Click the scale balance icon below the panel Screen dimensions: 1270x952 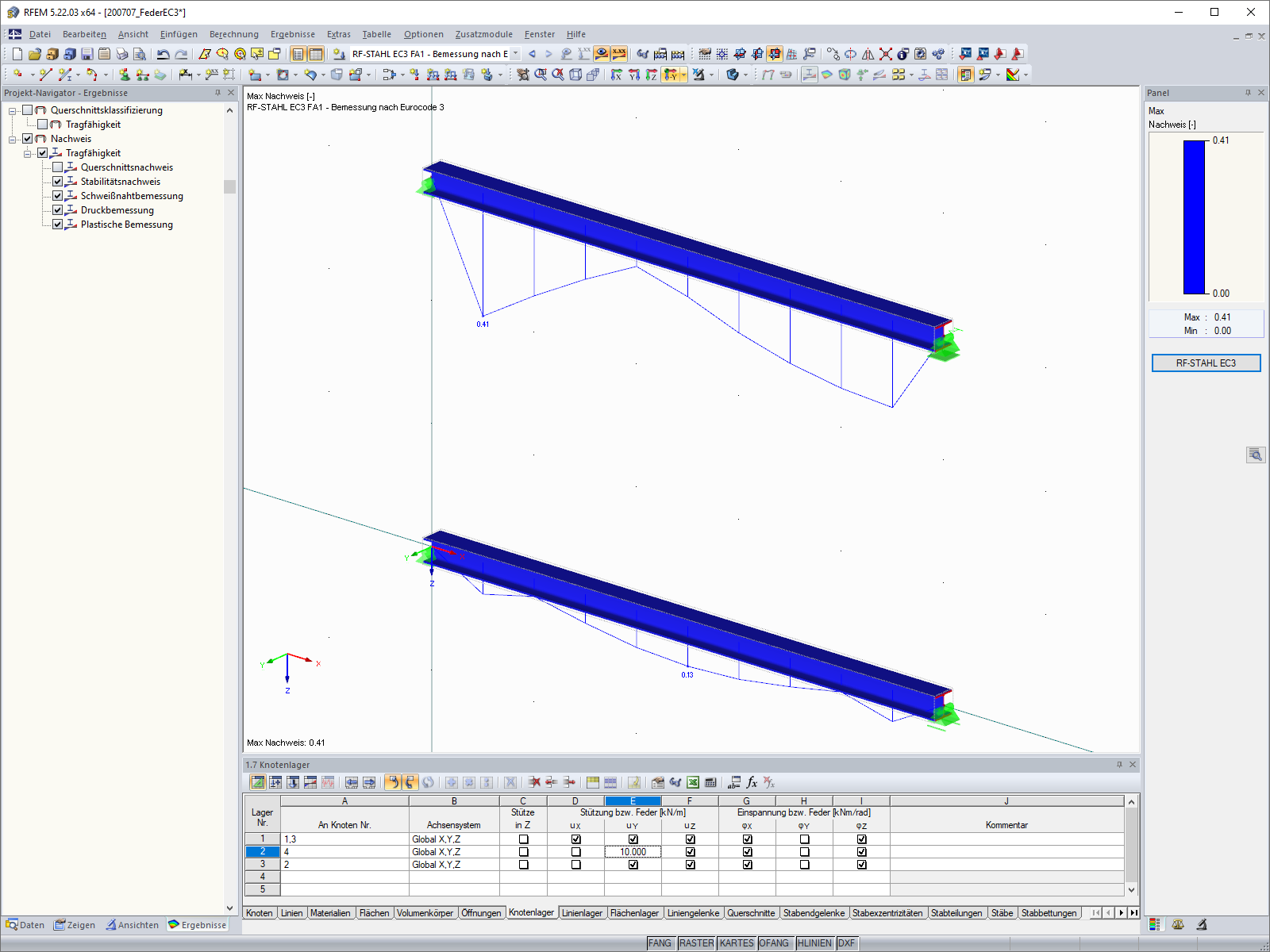1178,924
